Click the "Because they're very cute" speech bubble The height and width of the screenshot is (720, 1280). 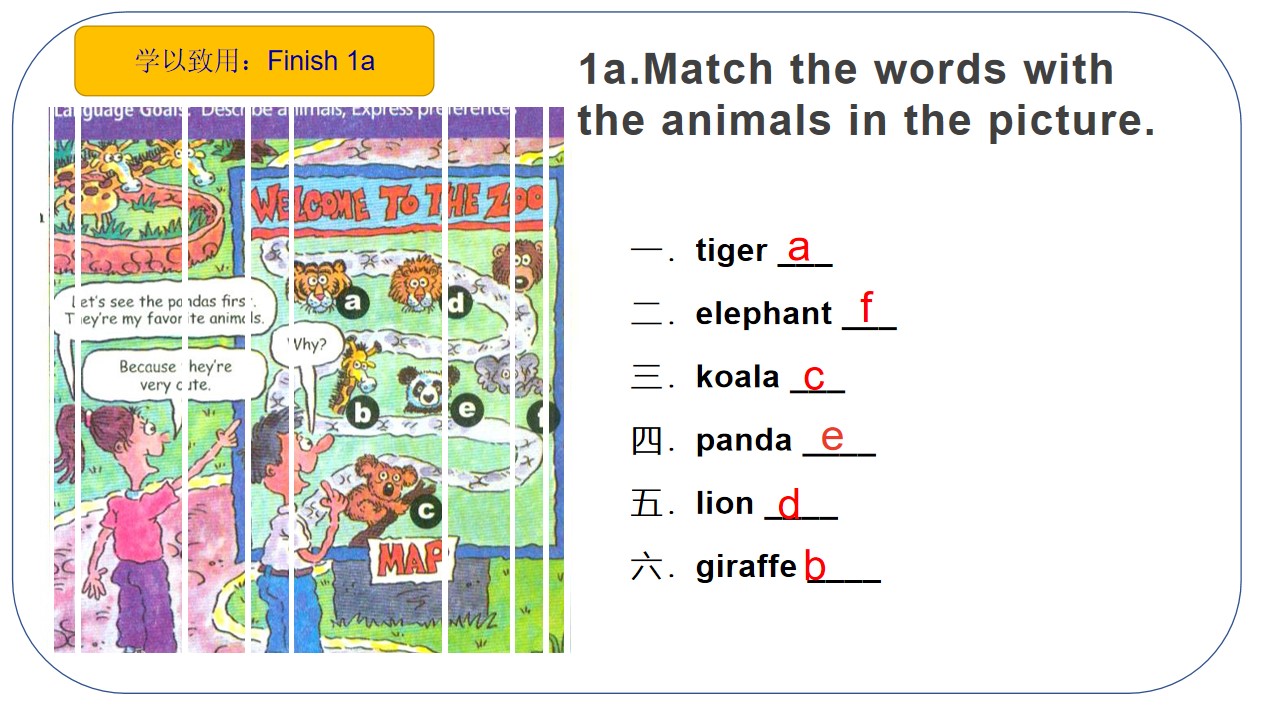click(171, 375)
